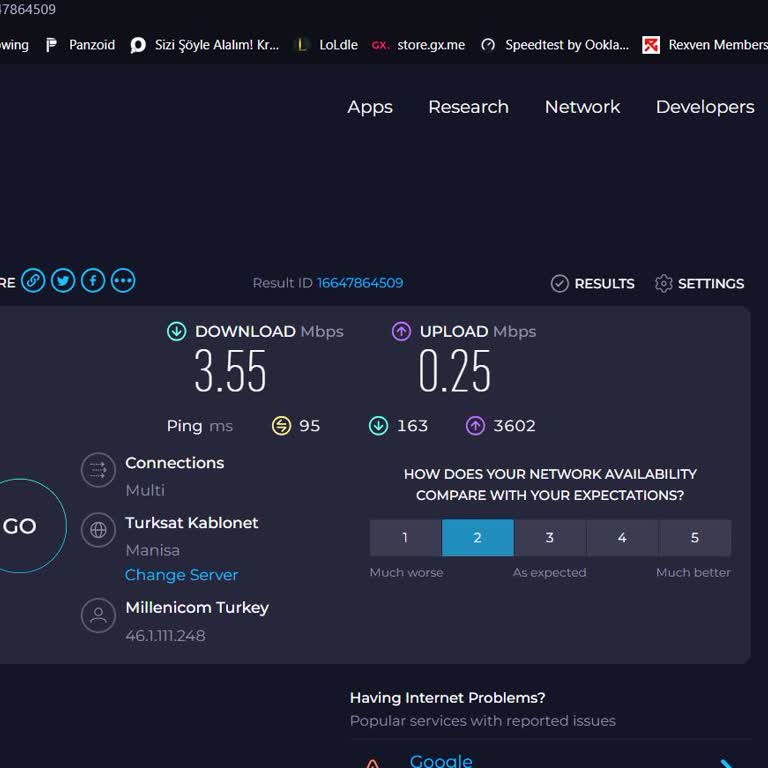Viewport: 768px width, 768px height.
Task: Share the result on Facebook
Action: click(93, 281)
